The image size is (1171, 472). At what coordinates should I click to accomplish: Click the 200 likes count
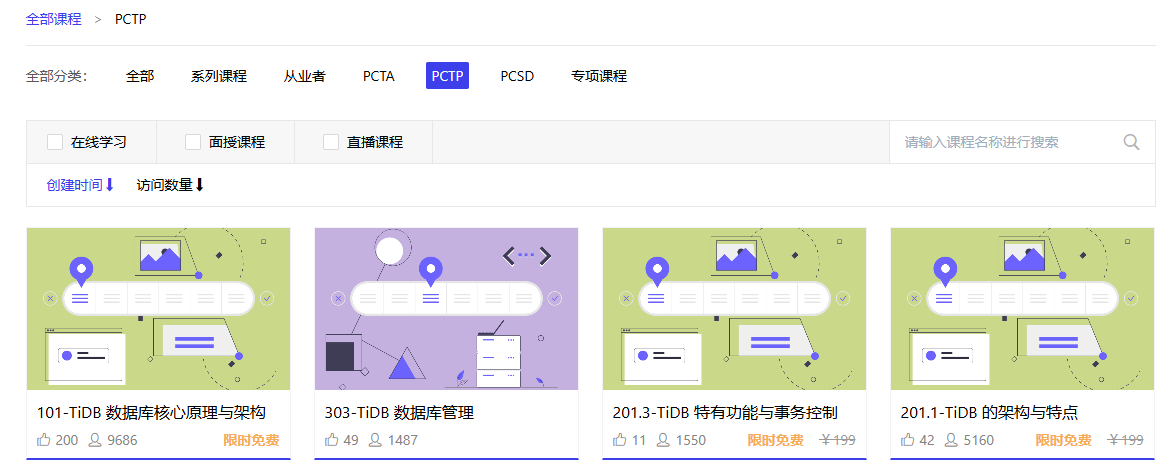click(66, 441)
